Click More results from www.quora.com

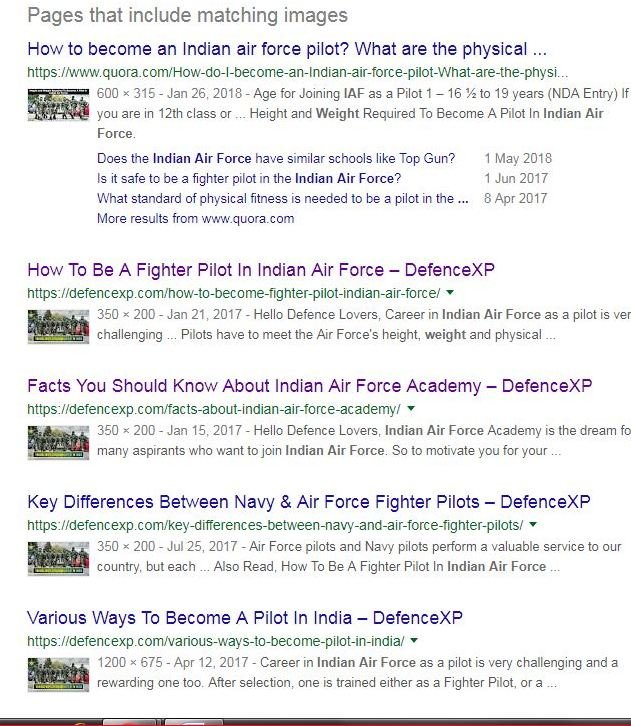pyautogui.click(x=195, y=218)
